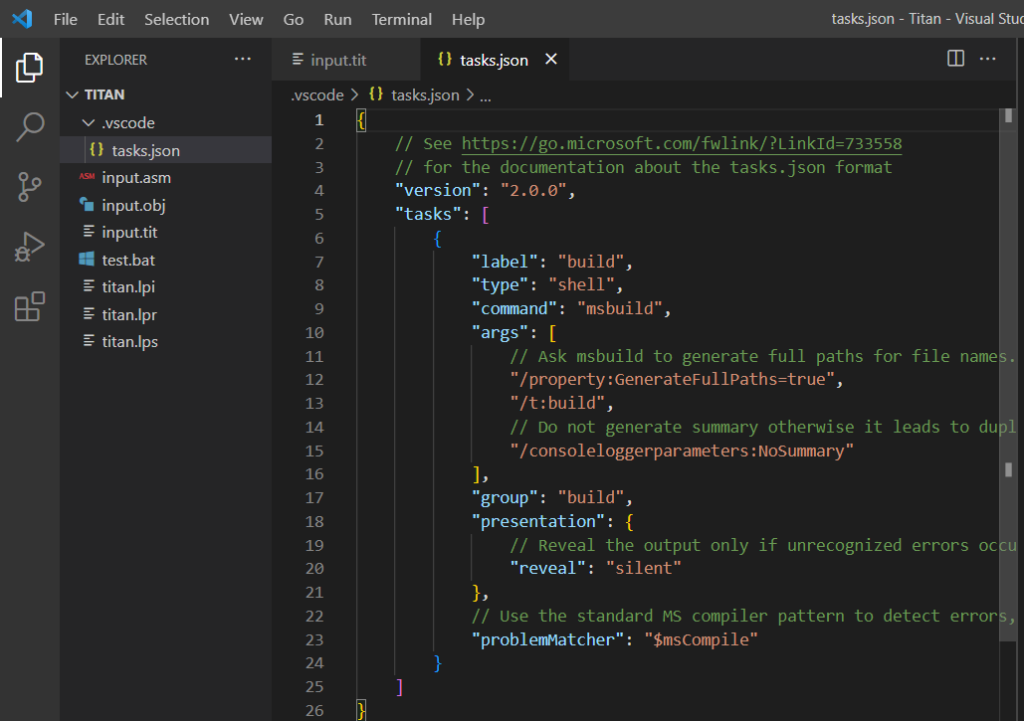Image resolution: width=1024 pixels, height=721 pixels.
Task: Open breadcrumb dropdown after tasks.json
Action: pyautogui.click(x=470, y=95)
